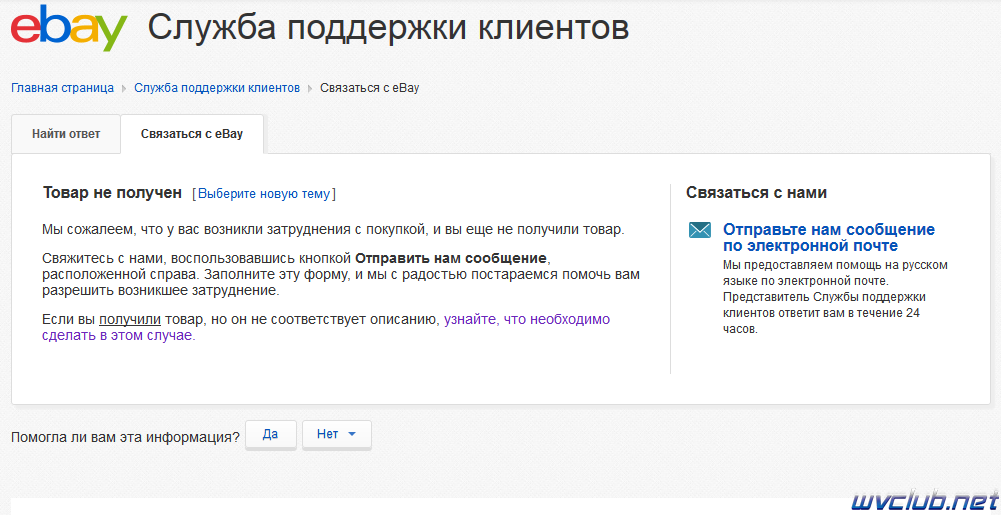Click the Связаться с нами heading
This screenshot has width=1001, height=515.
coord(756,193)
